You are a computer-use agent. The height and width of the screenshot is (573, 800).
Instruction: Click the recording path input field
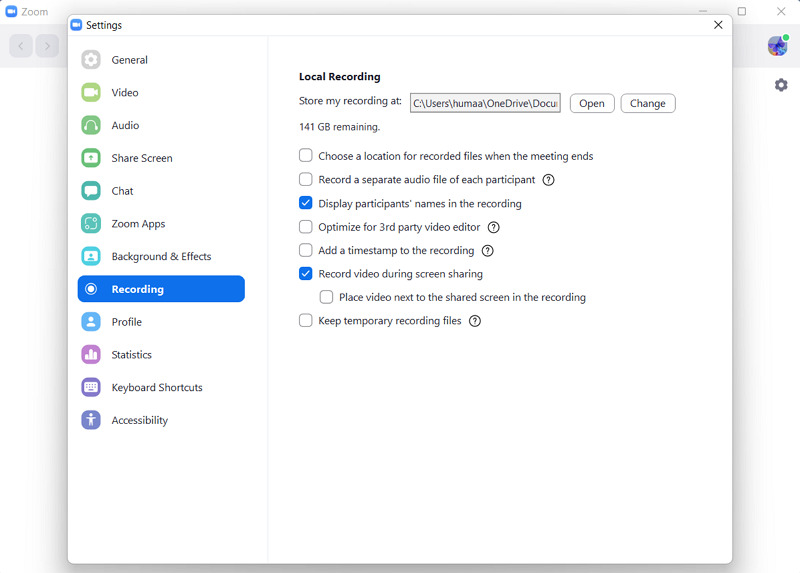pos(485,103)
